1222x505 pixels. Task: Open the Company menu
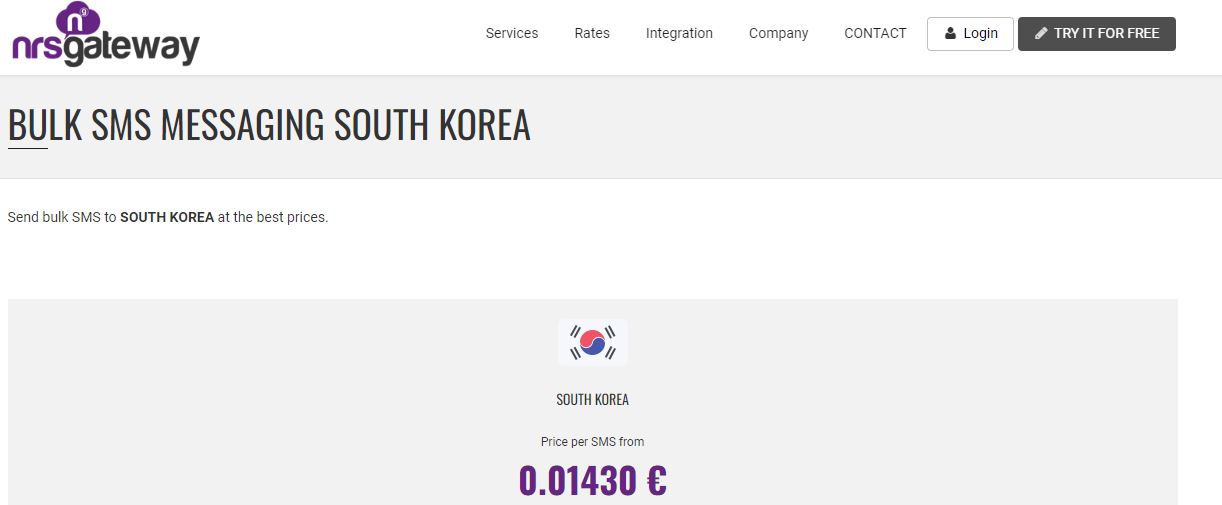[x=778, y=33]
